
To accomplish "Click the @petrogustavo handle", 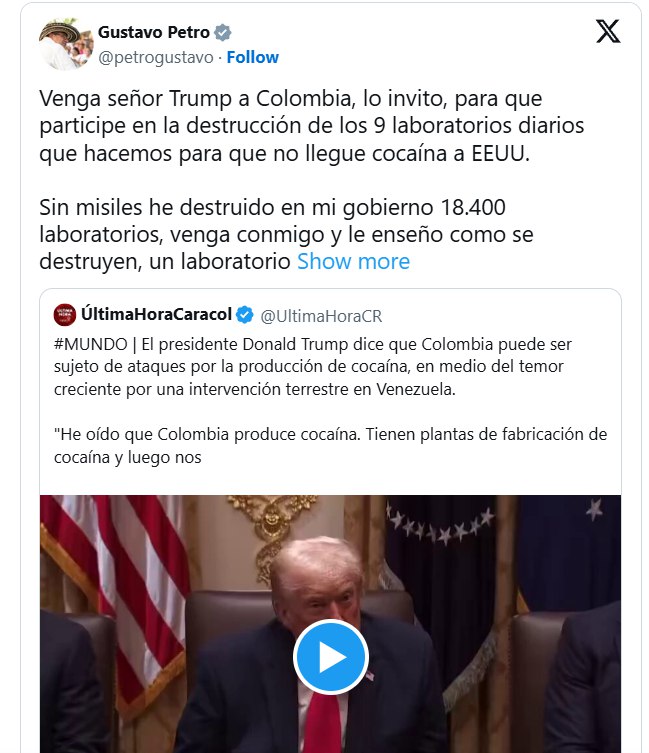I will (156, 58).
